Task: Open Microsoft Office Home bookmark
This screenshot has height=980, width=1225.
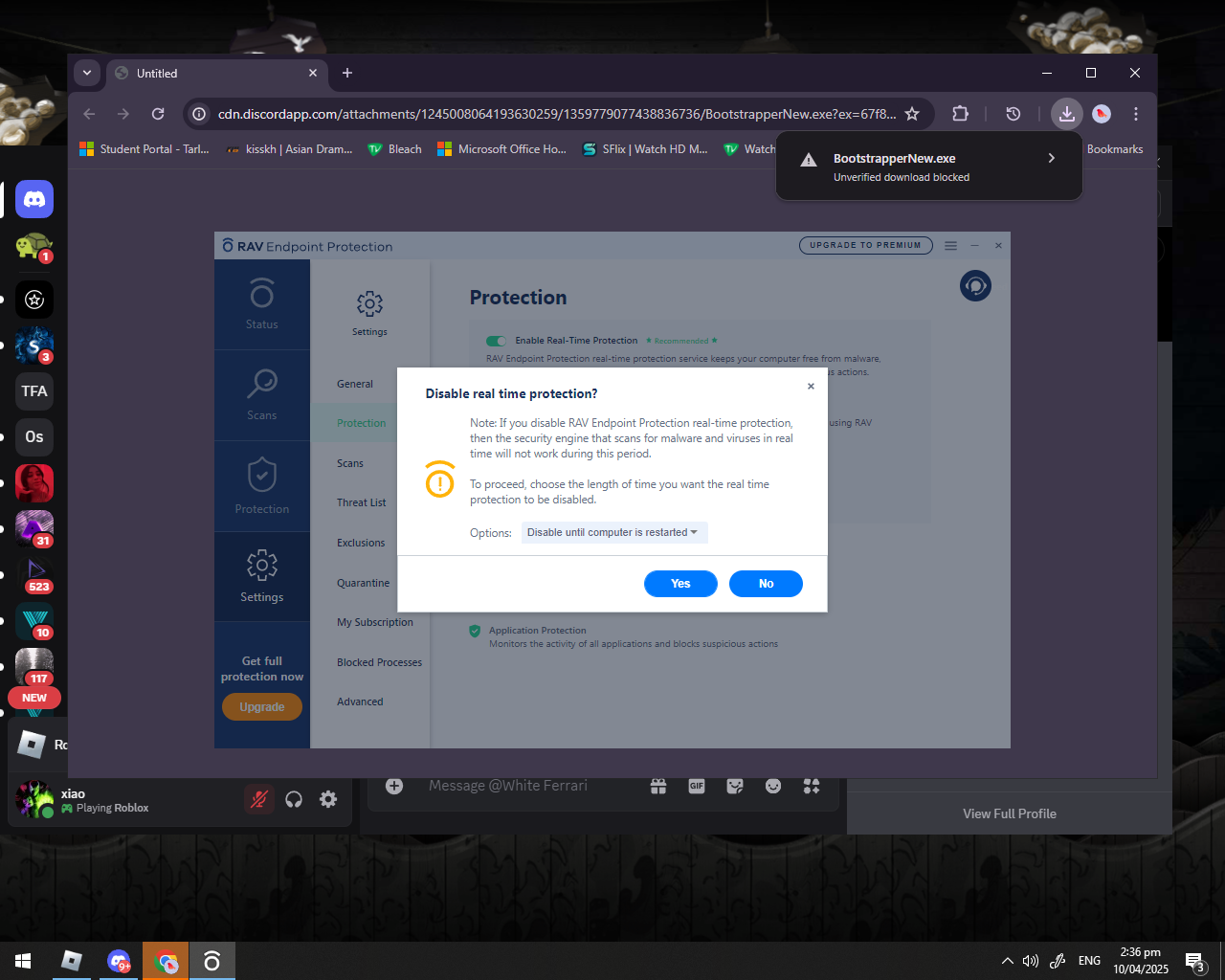Action: pyautogui.click(x=502, y=149)
